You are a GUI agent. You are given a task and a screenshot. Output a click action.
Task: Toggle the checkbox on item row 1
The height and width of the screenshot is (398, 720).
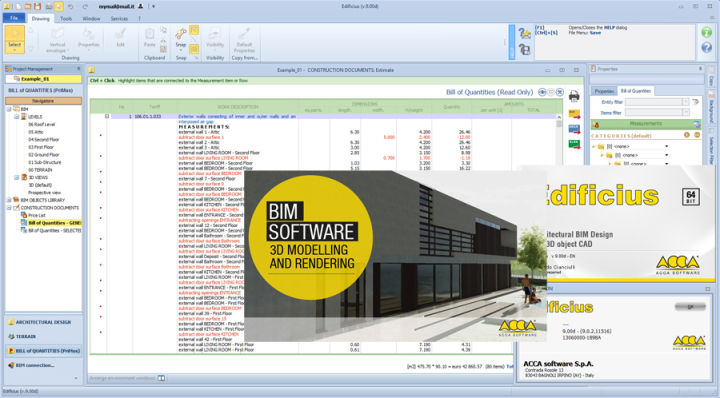[107, 117]
